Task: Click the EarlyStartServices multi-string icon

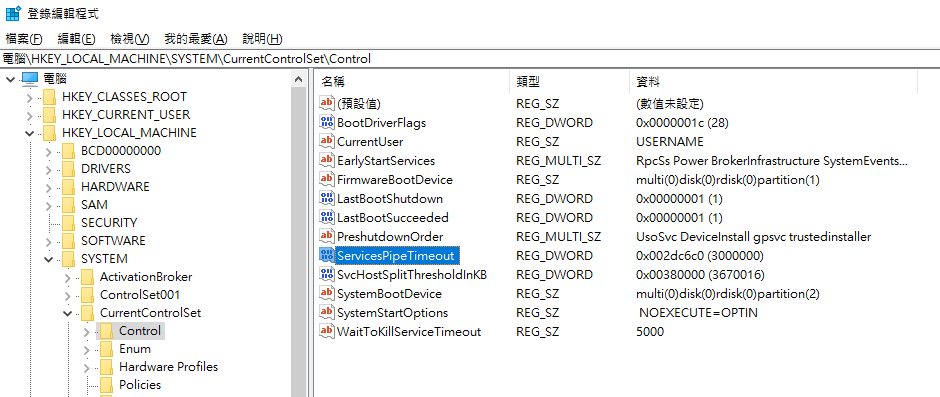Action: 327,161
